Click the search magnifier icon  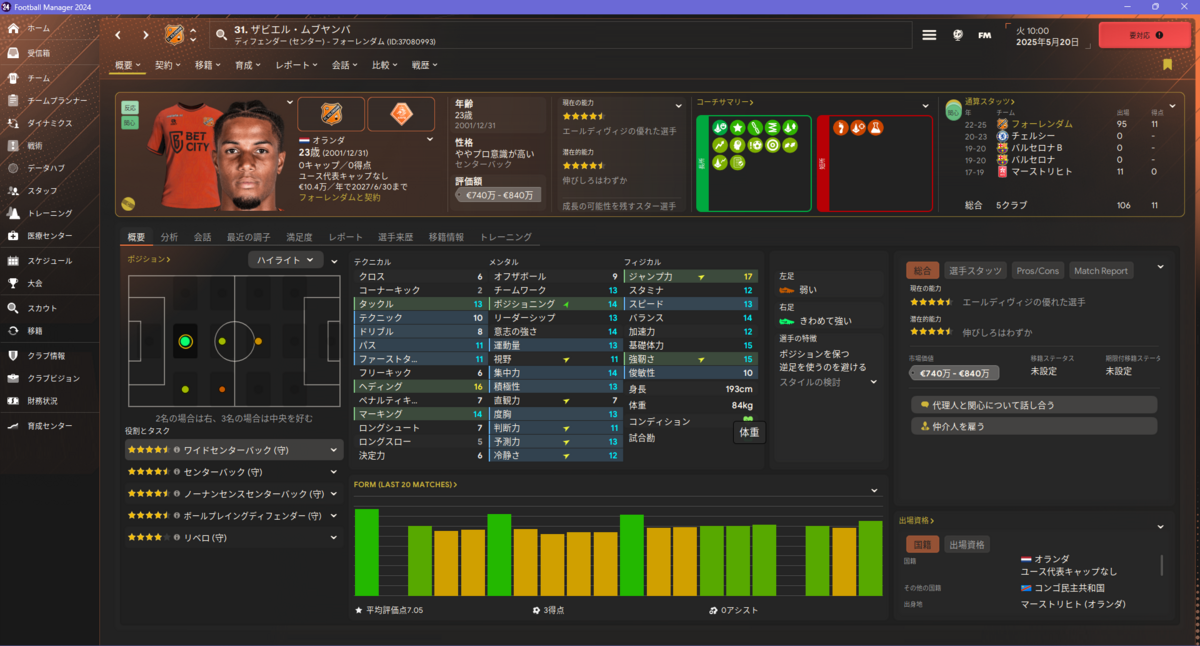(x=223, y=35)
